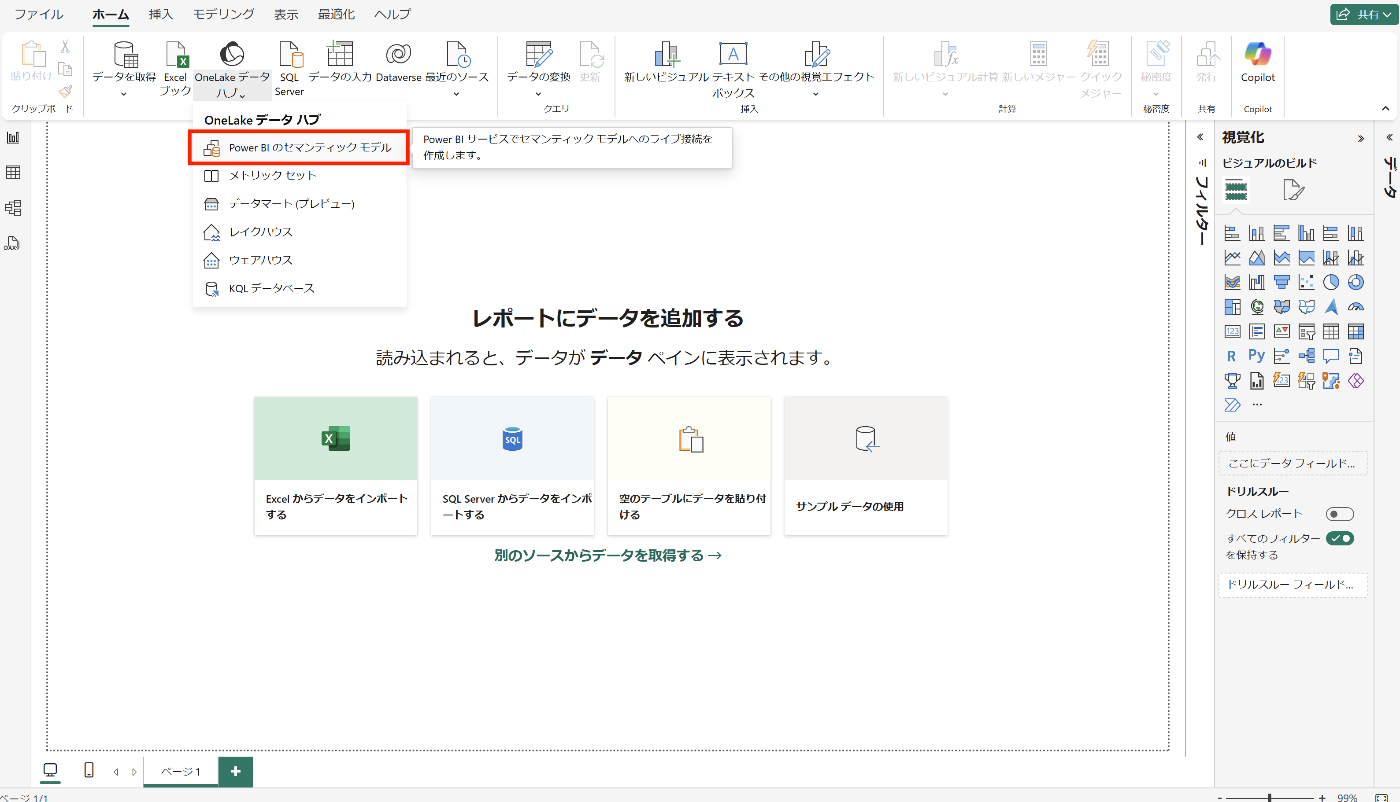Add a new page with plus button

(236, 771)
